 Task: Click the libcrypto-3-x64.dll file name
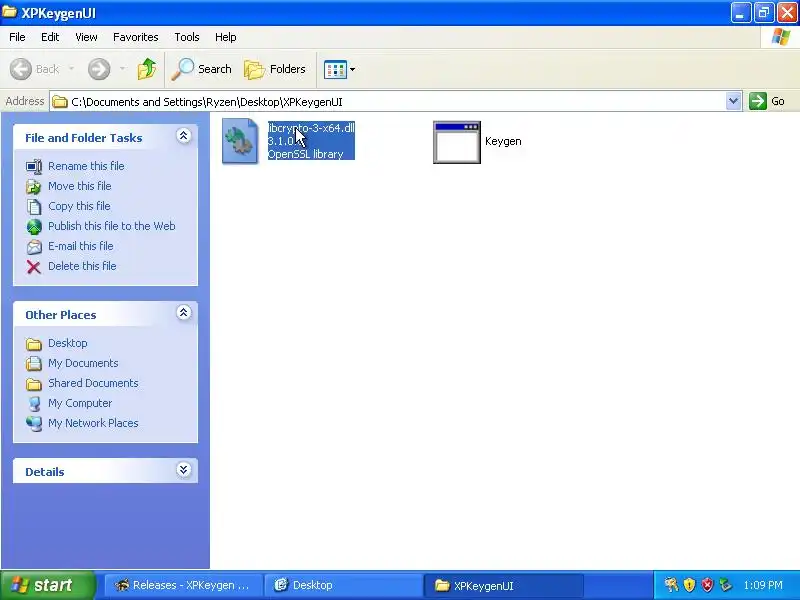tap(311, 128)
